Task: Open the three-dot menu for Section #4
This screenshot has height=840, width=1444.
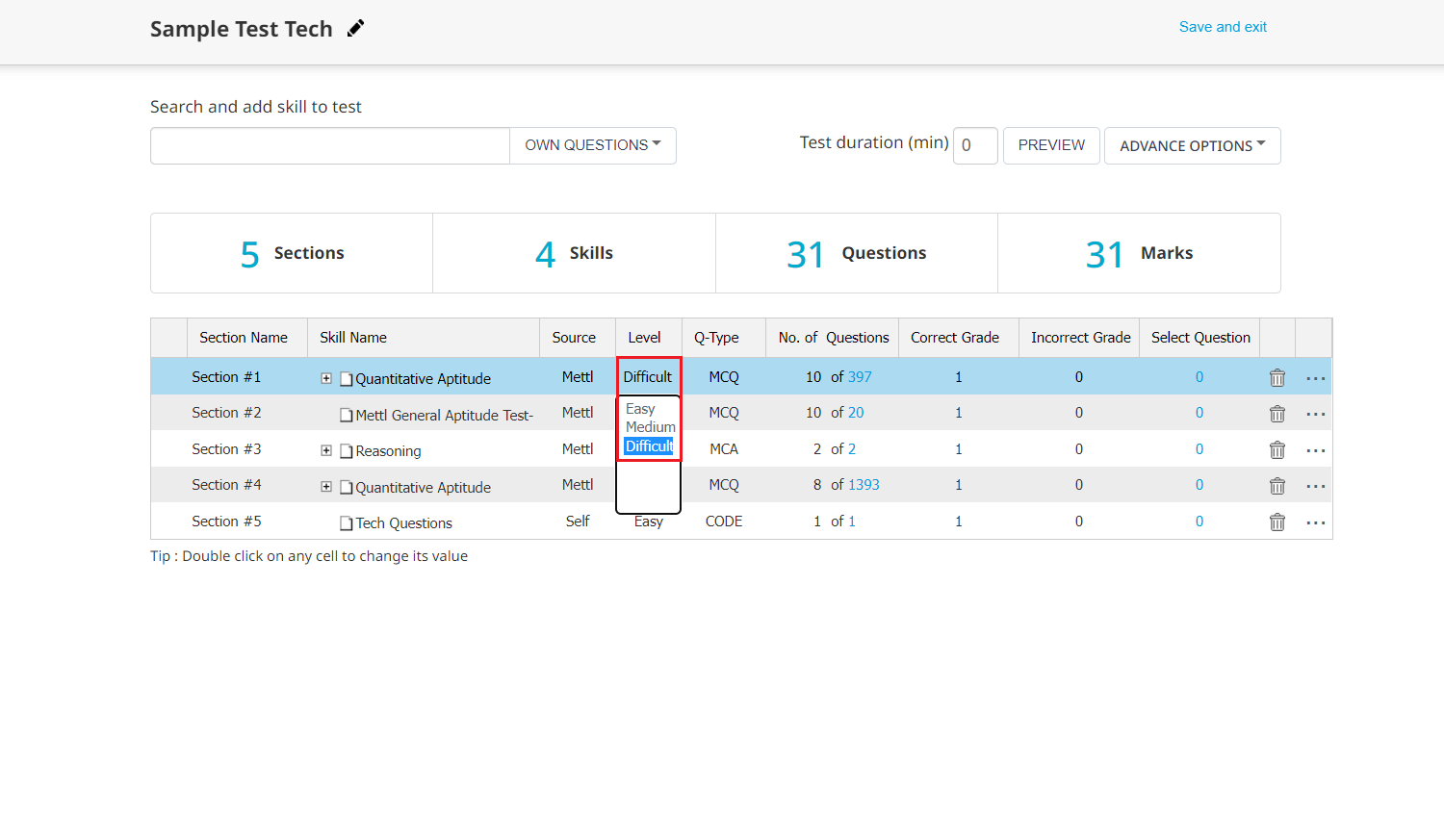Action: (1316, 487)
